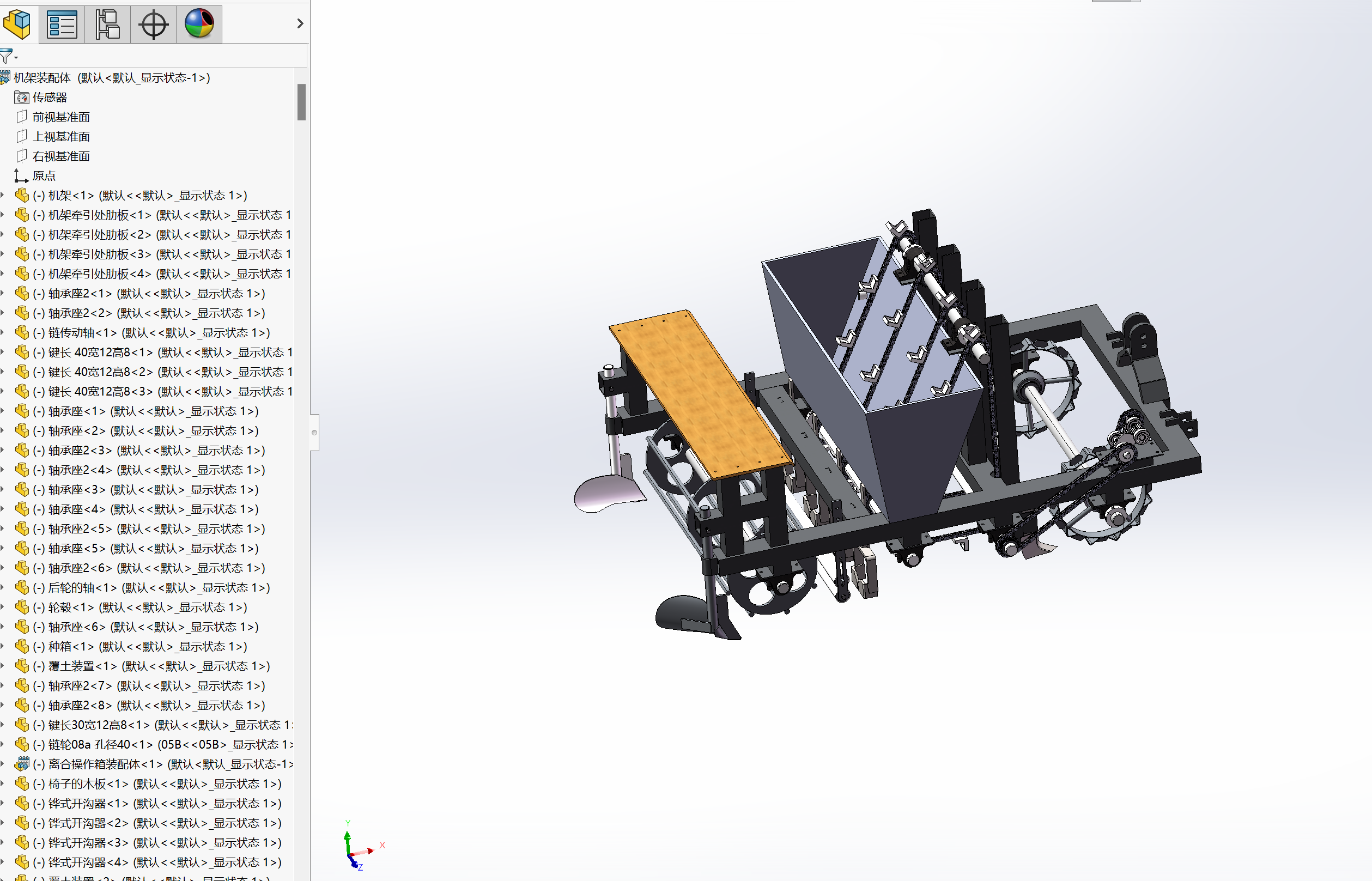Click the 原点 origin item
This screenshot has width=1372, height=881.
pos(44,175)
